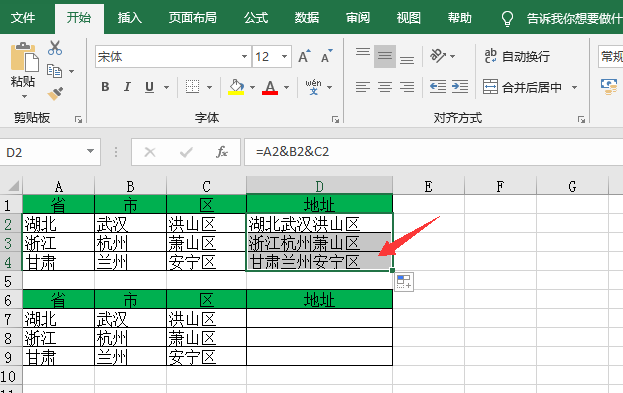Open alignment 对齐方式 dialog launcher

(581, 119)
